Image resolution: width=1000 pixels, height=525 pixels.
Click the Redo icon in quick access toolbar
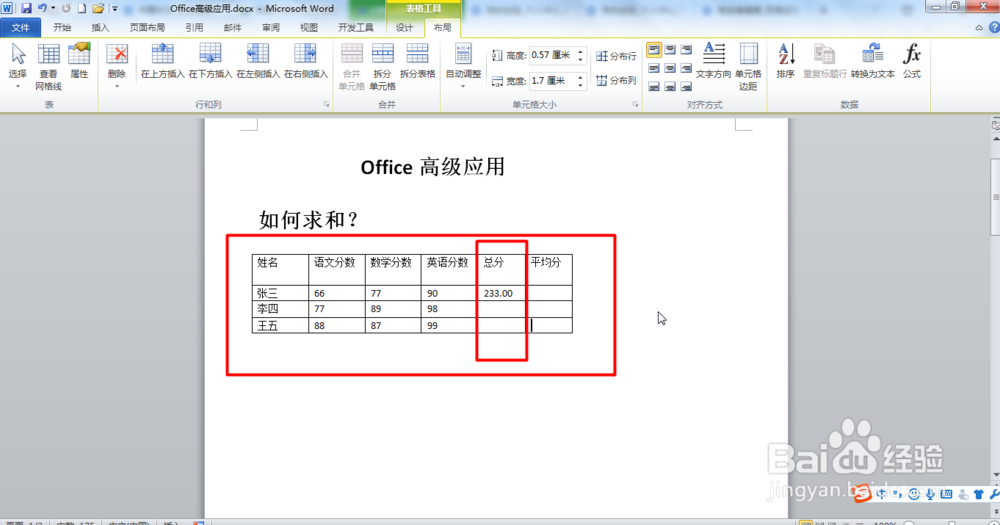(x=66, y=8)
